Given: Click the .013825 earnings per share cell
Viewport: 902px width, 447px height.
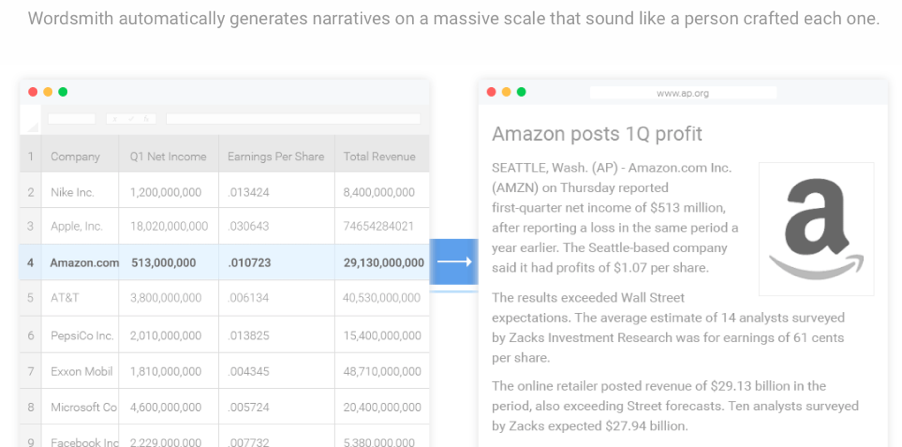Looking at the screenshot, I should [277, 335].
